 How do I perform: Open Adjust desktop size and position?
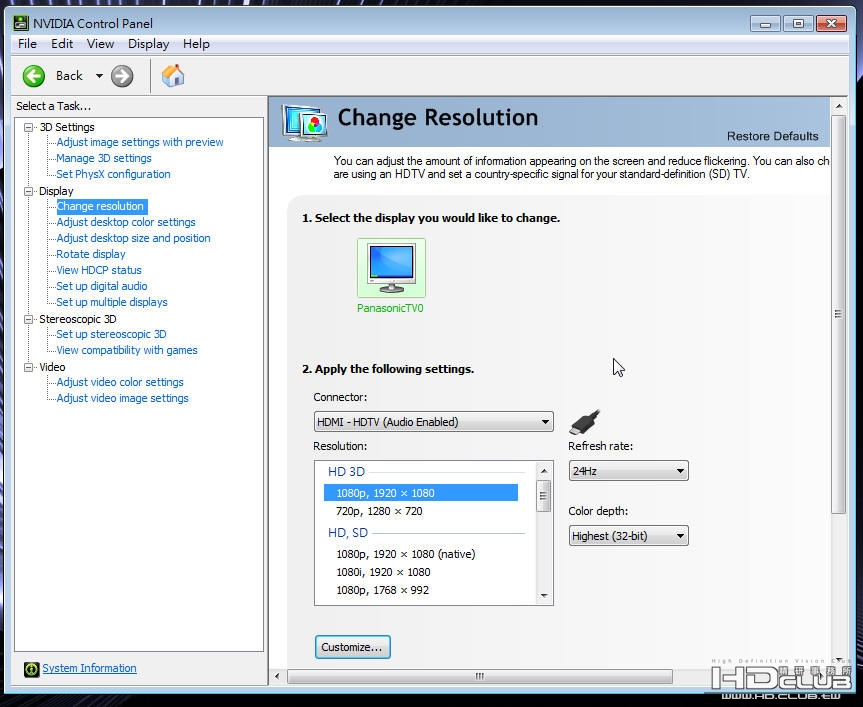(133, 238)
